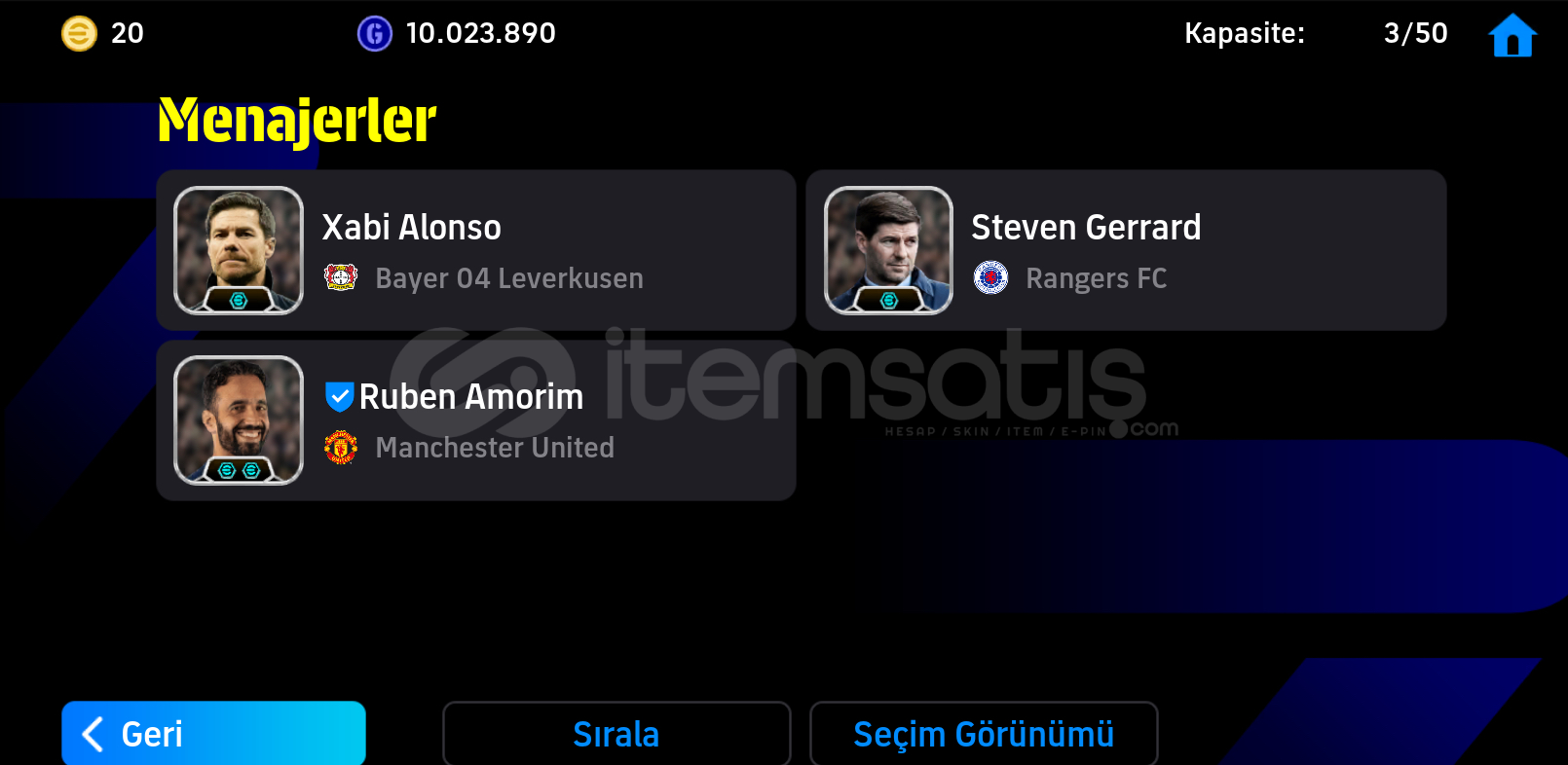Go back with the Geri button
This screenshot has width=1568, height=765.
[213, 734]
